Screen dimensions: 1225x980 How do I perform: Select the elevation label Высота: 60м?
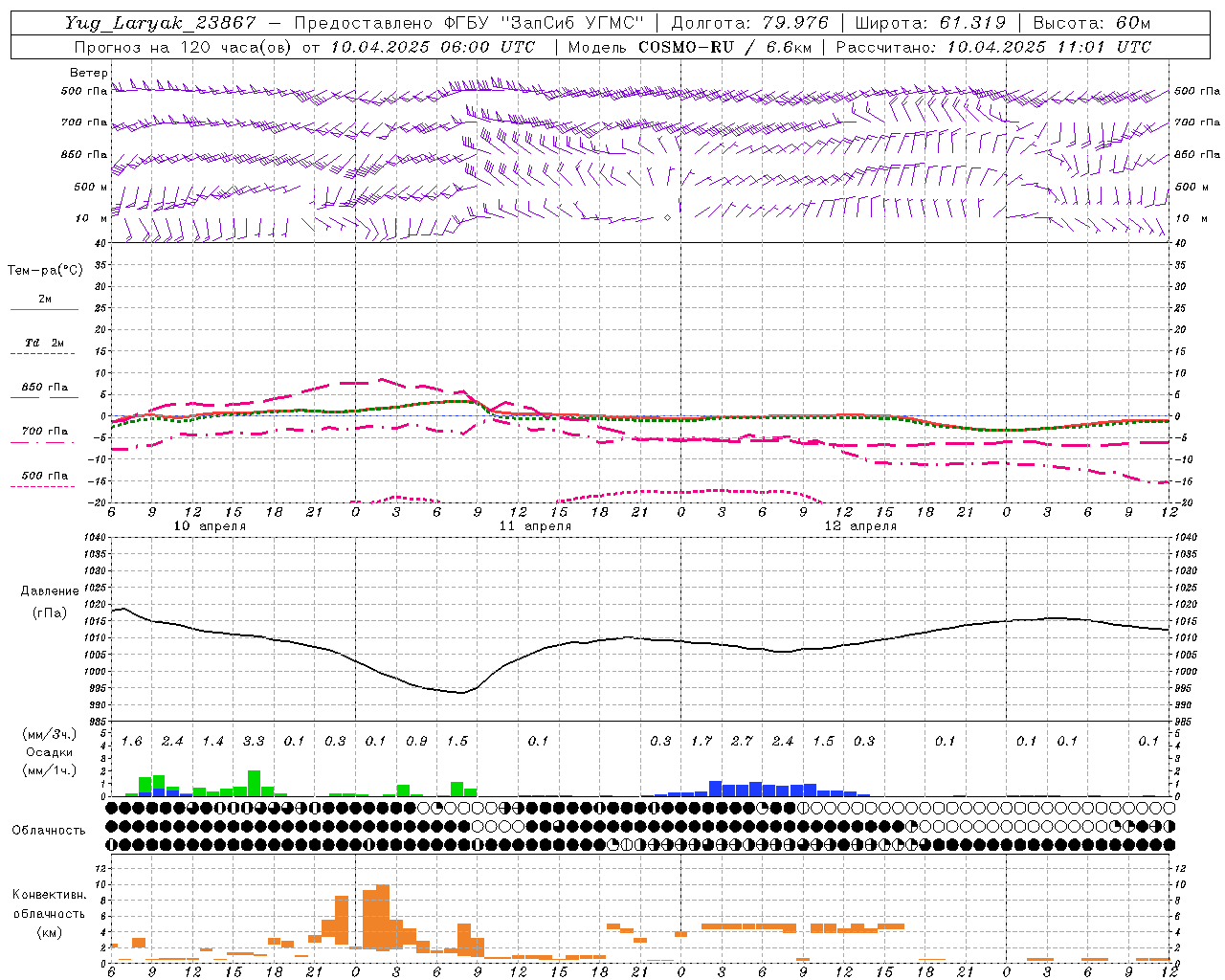(x=1091, y=23)
